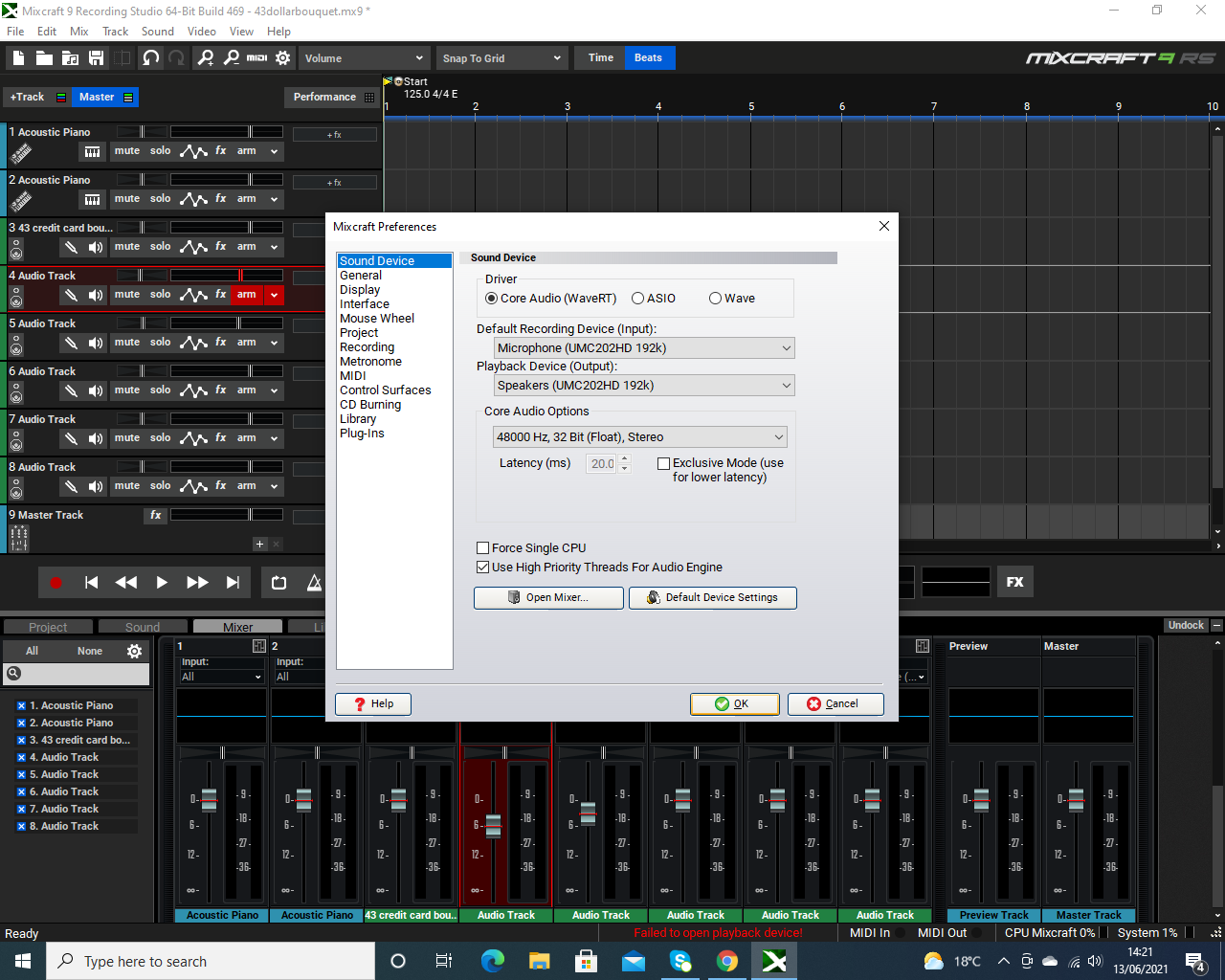Open automation icon on track 3
1225x980 pixels.
(x=193, y=247)
